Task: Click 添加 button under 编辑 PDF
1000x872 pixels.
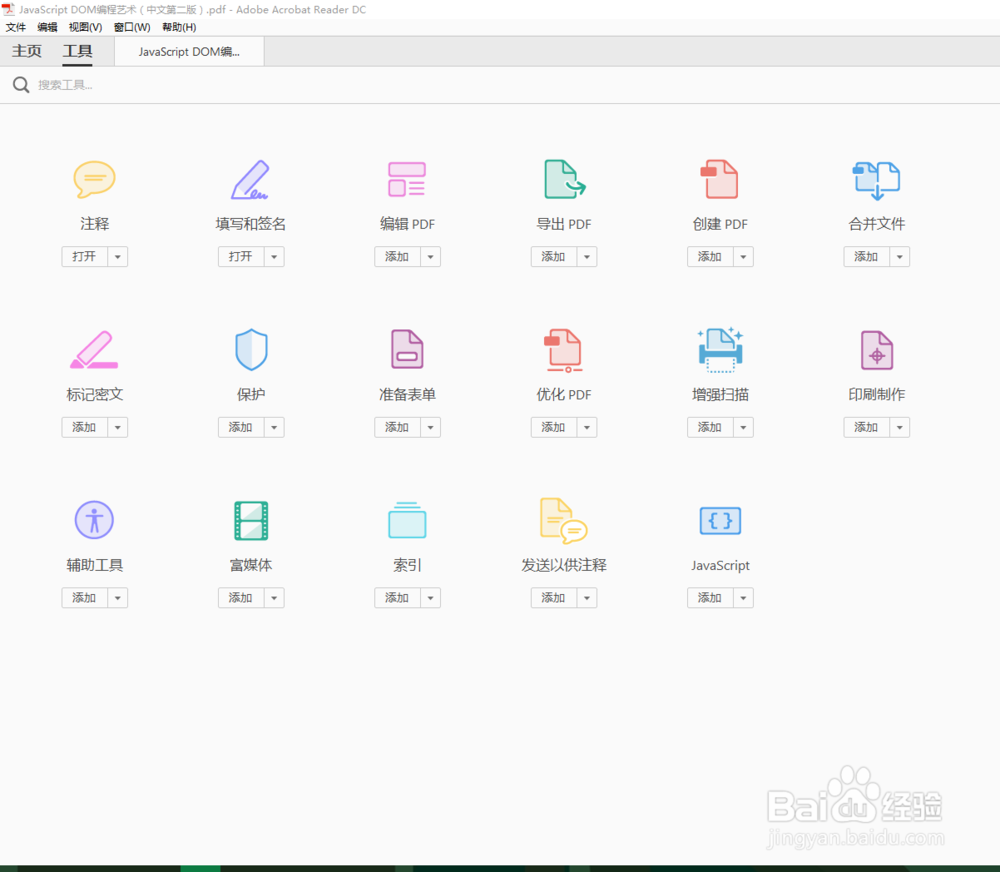Action: (x=397, y=256)
